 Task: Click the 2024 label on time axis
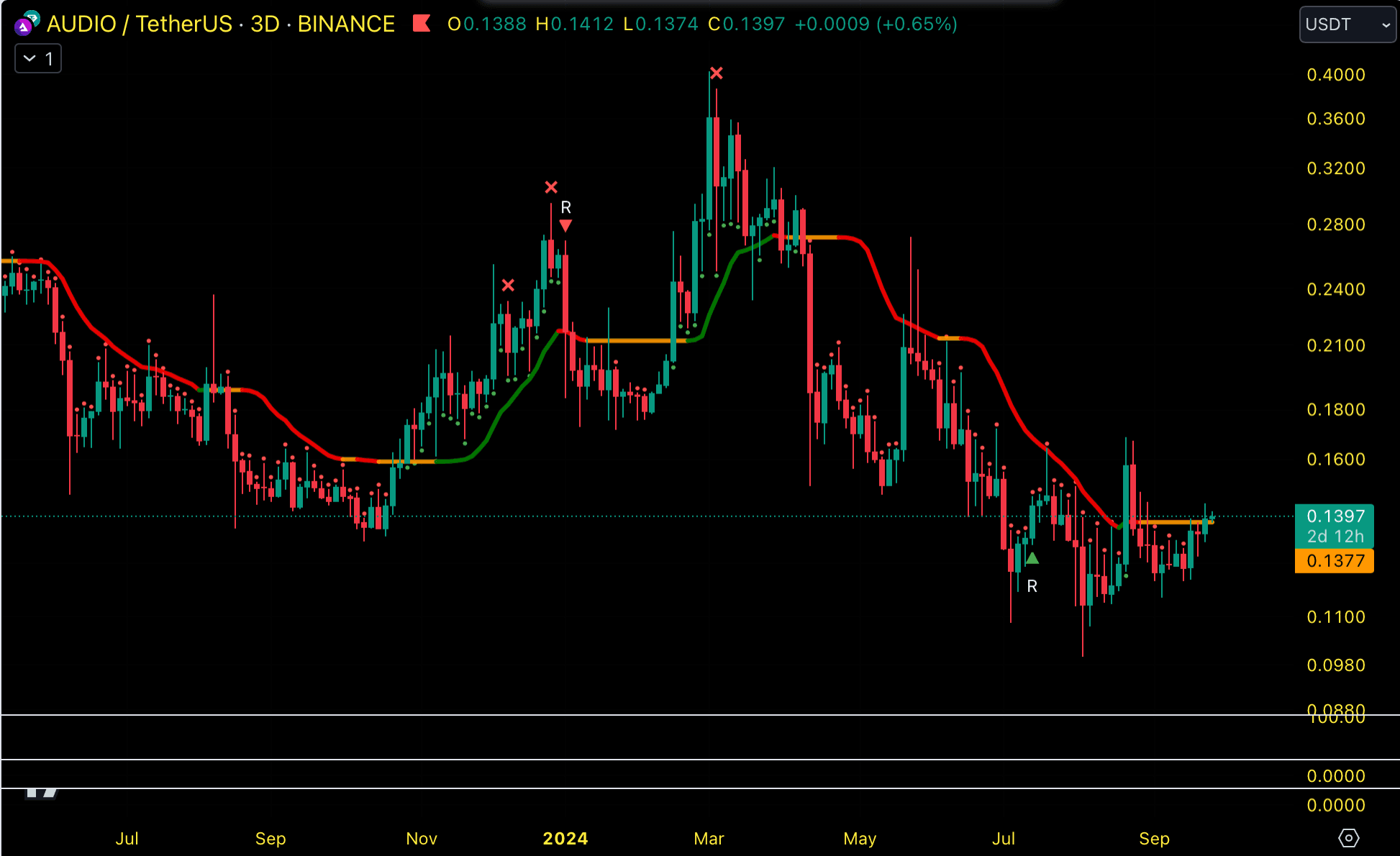565,839
